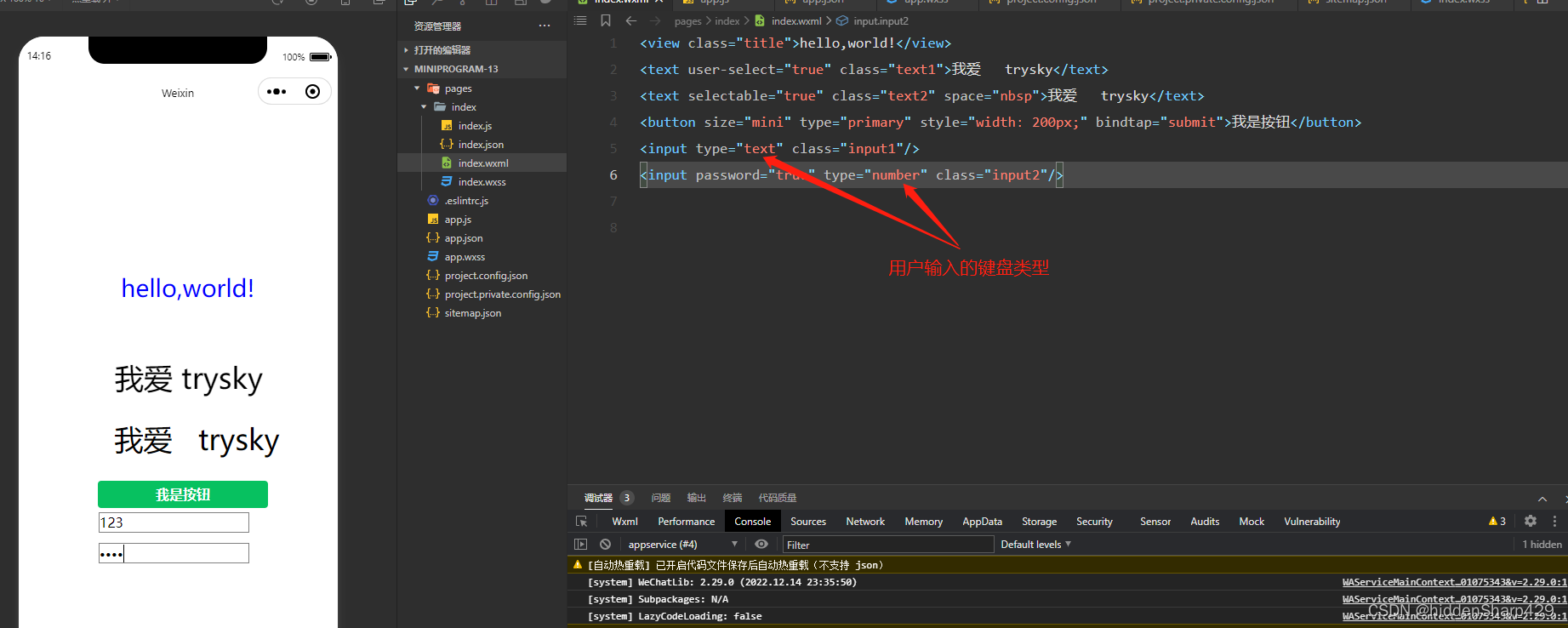Click the warning count badge showing 3
Screen dimensions: 1568x628
[1497, 521]
